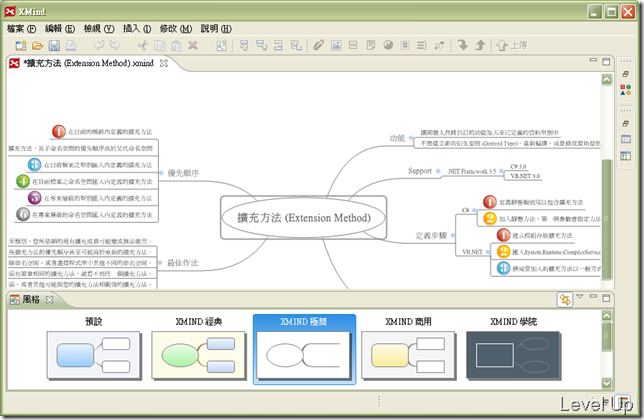Insert an image via toolbar icon
The height and width of the screenshot is (420, 644).
[x=336, y=45]
